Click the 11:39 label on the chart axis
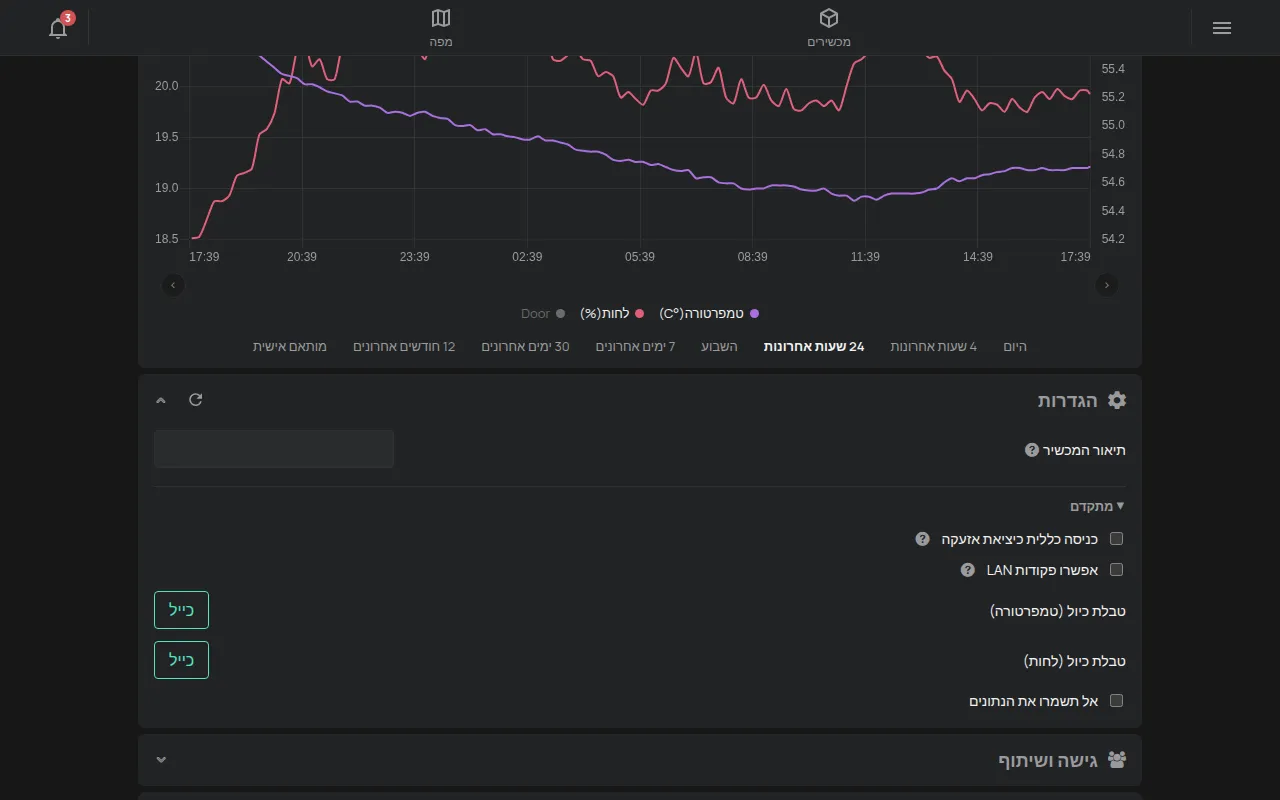Image resolution: width=1280 pixels, height=800 pixels. click(865, 257)
